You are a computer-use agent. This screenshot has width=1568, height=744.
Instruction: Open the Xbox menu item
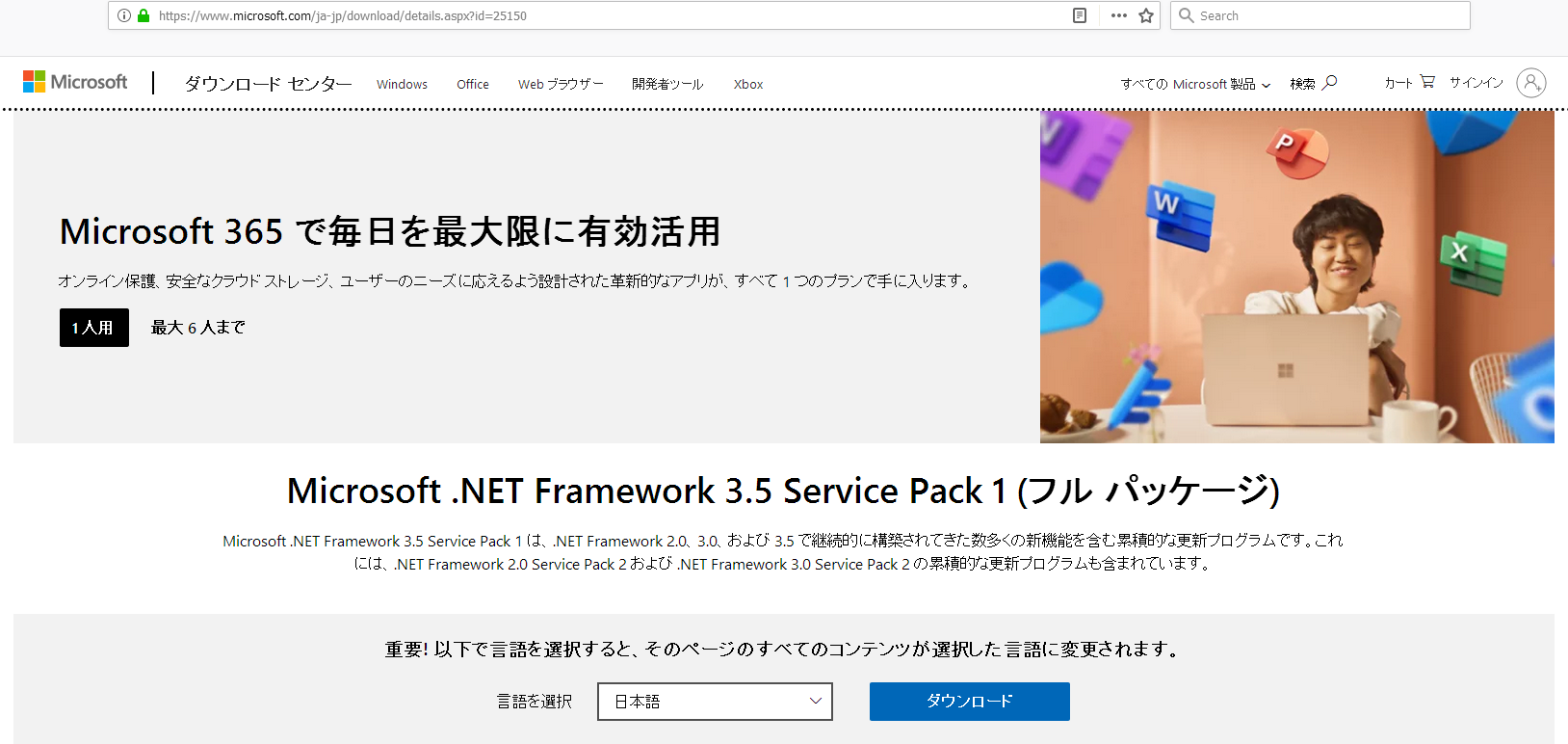(748, 84)
